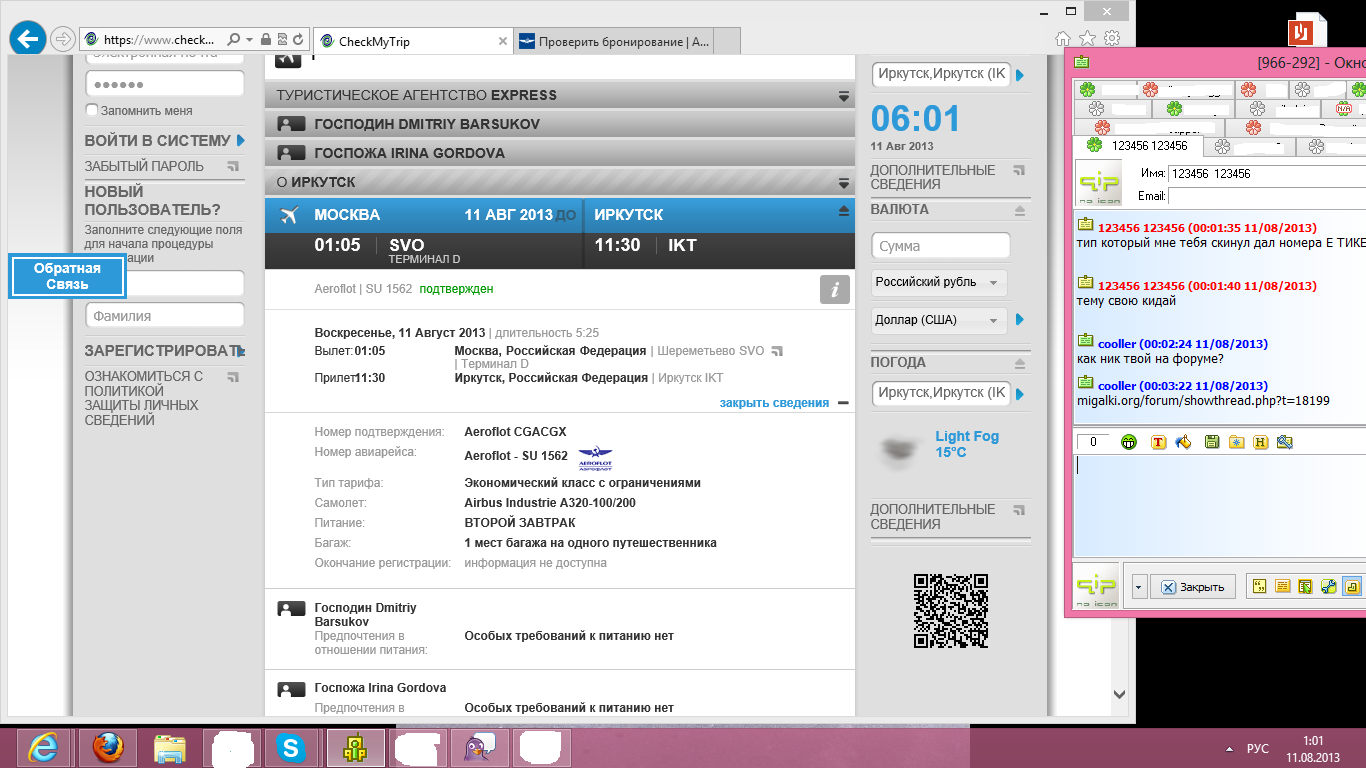Click the green save icon in chat toolbar
This screenshot has width=1366, height=768.
1212,442
